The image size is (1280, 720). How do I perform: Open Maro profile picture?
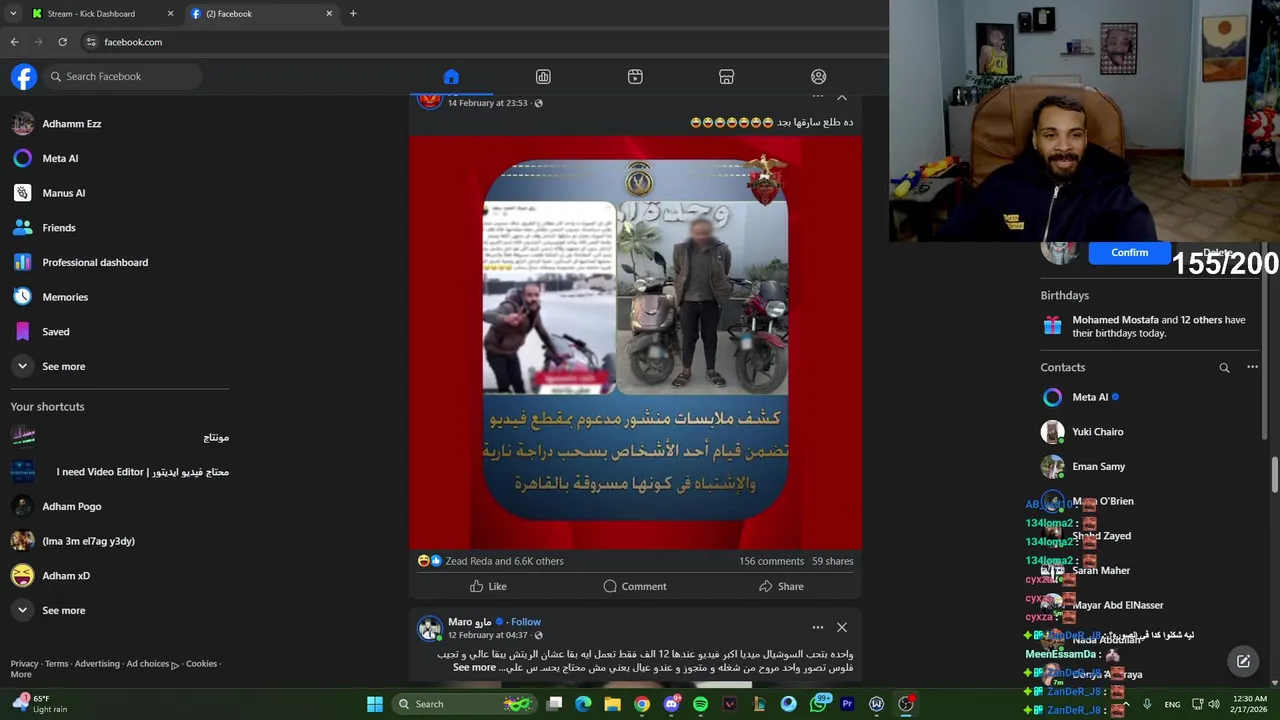point(430,628)
